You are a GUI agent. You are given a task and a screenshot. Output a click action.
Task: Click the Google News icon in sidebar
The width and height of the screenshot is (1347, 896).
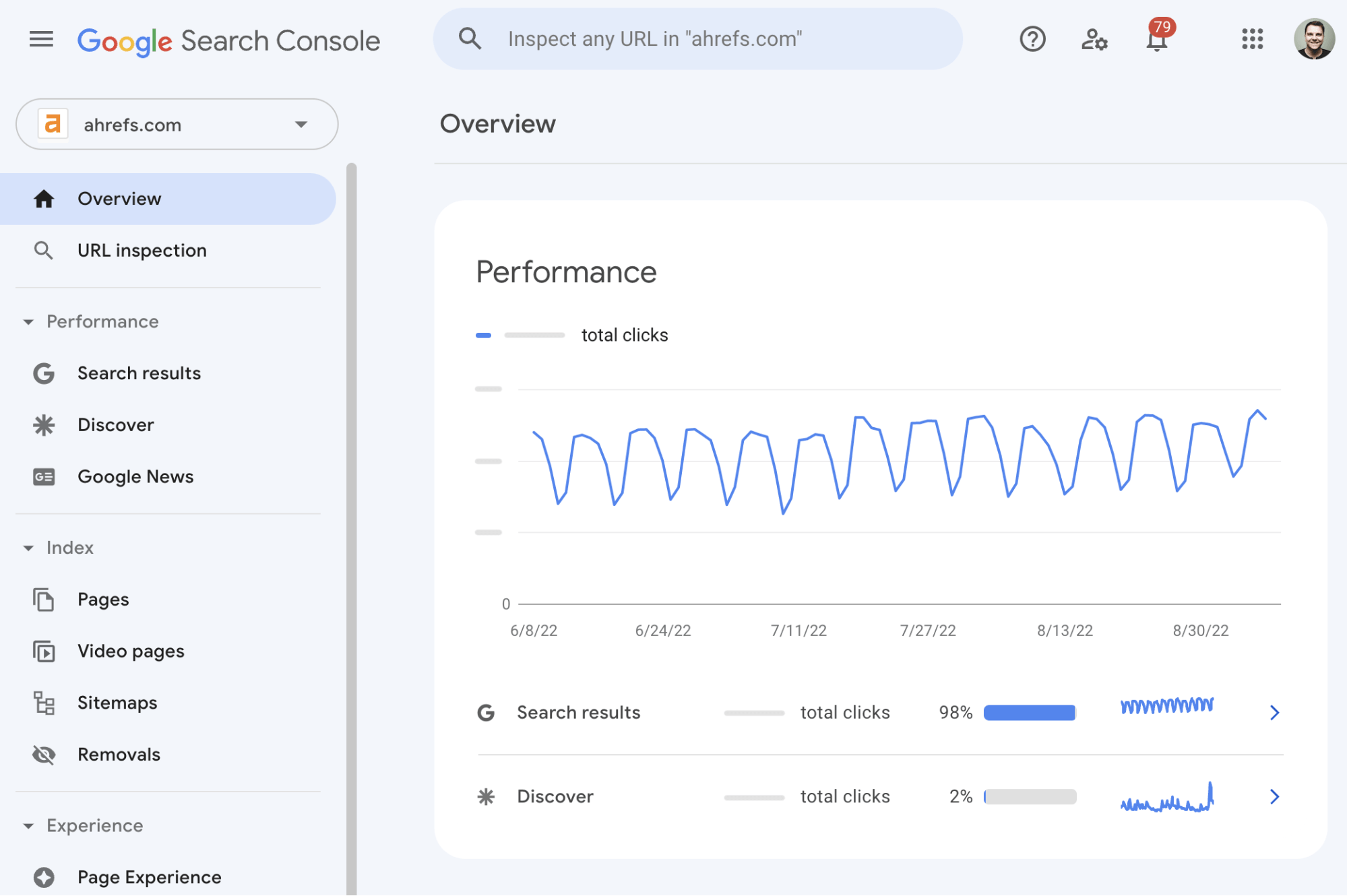tap(43, 476)
